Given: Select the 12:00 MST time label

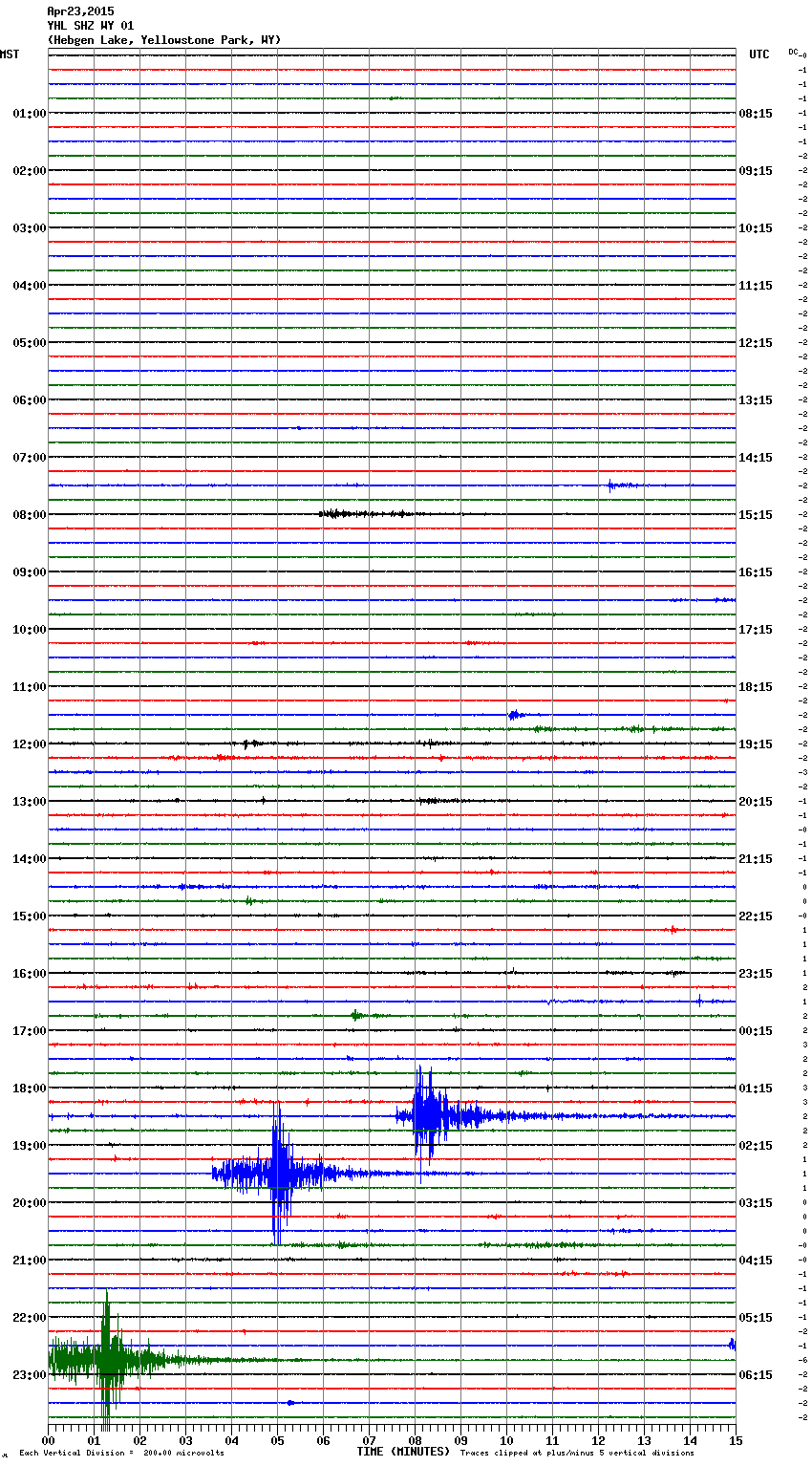Looking at the screenshot, I should coord(30,744).
